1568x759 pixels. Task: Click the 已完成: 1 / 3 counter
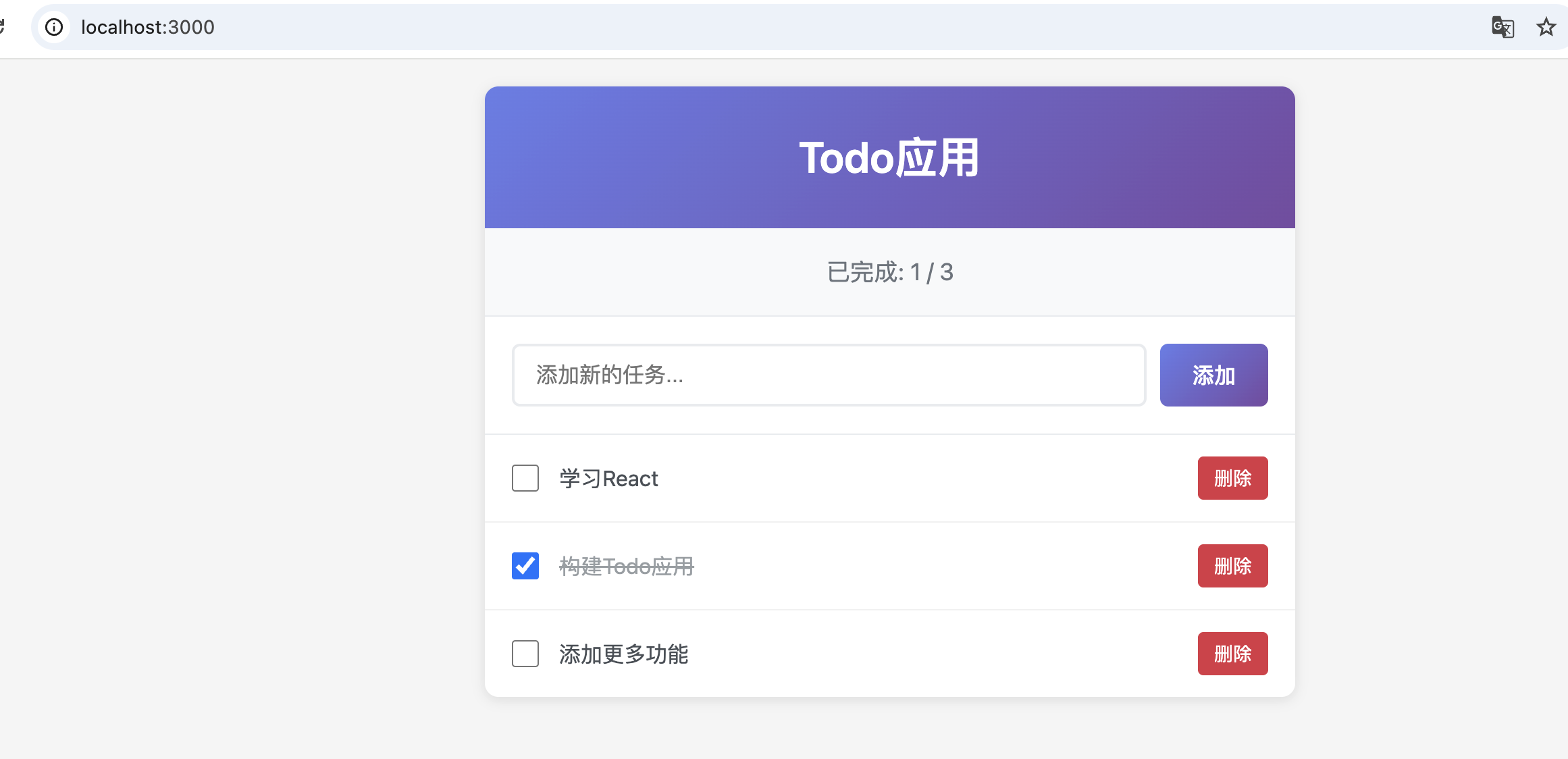pyautogui.click(x=889, y=272)
